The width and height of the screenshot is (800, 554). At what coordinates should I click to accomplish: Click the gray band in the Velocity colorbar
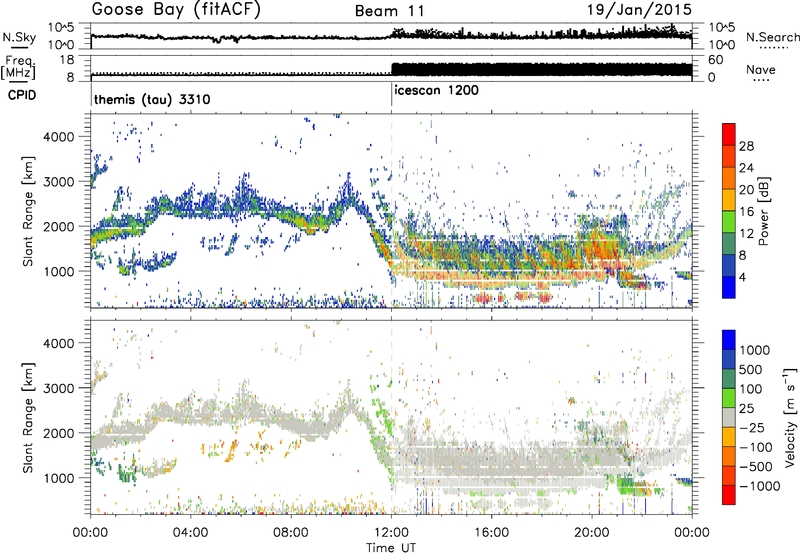[x=729, y=418]
